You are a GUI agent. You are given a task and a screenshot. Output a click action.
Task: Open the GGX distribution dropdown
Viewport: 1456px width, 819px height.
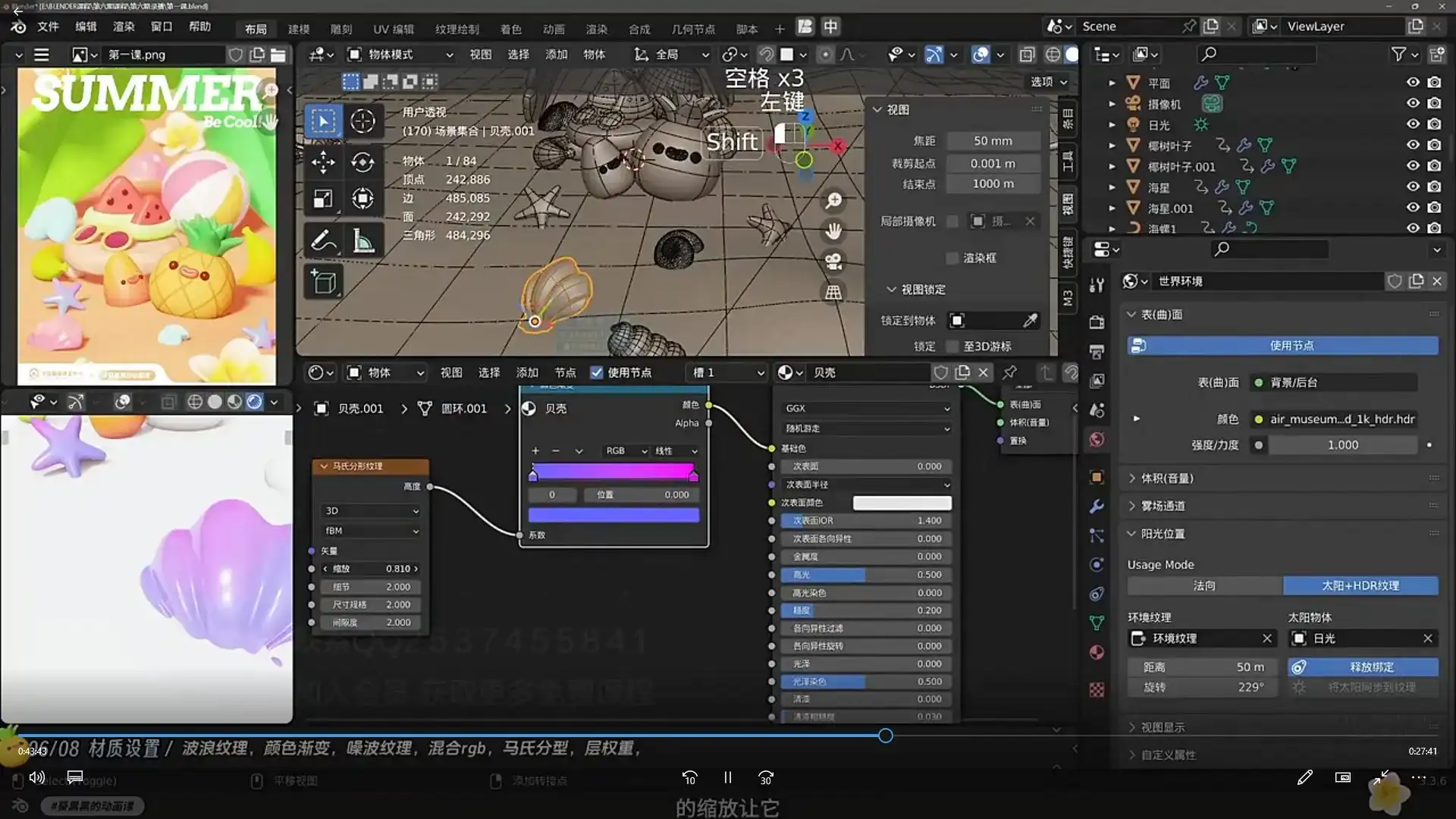(x=866, y=408)
